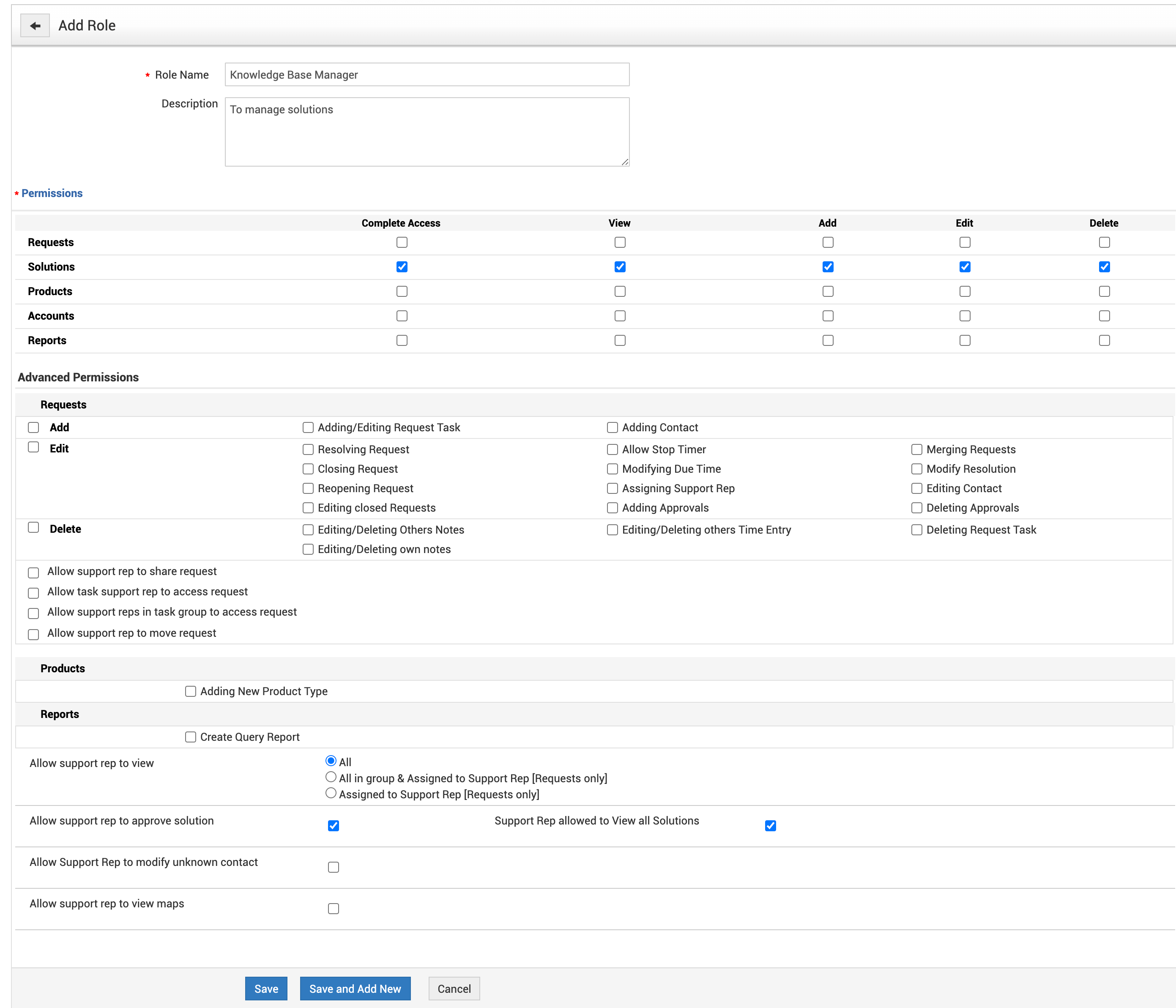Uncheck Solutions Complete Access checkbox

point(402,267)
